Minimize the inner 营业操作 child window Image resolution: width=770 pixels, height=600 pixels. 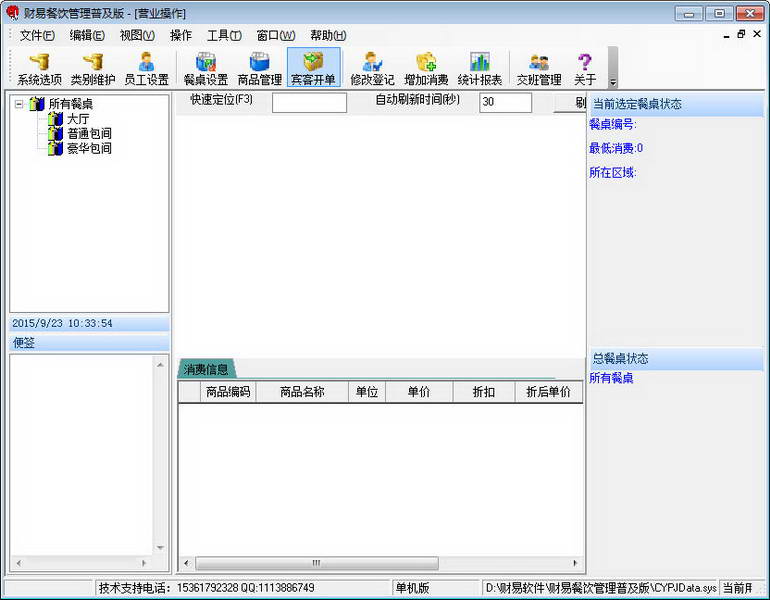pyautogui.click(x=727, y=35)
